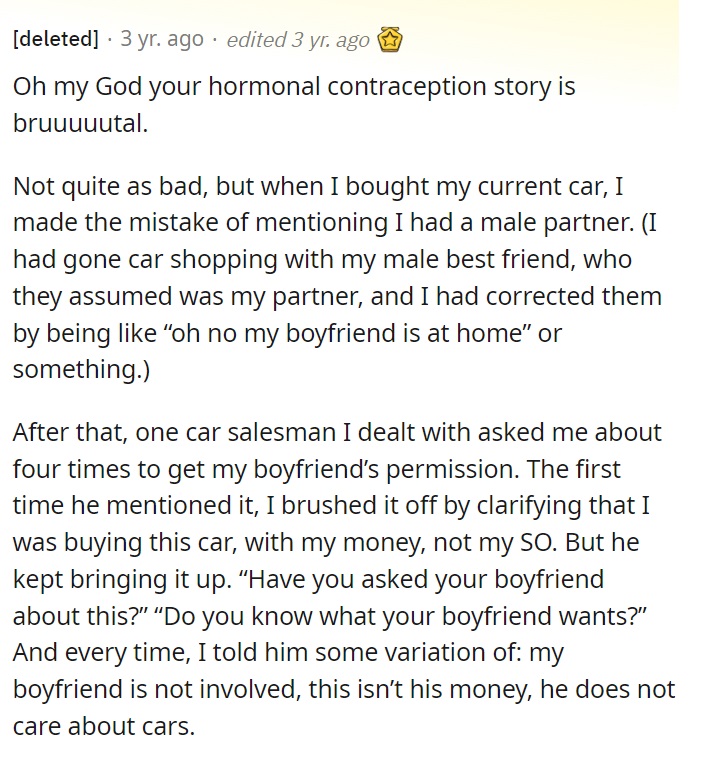727x760 pixels.
Task: Open the [deleted] author username
Action: tap(56, 39)
